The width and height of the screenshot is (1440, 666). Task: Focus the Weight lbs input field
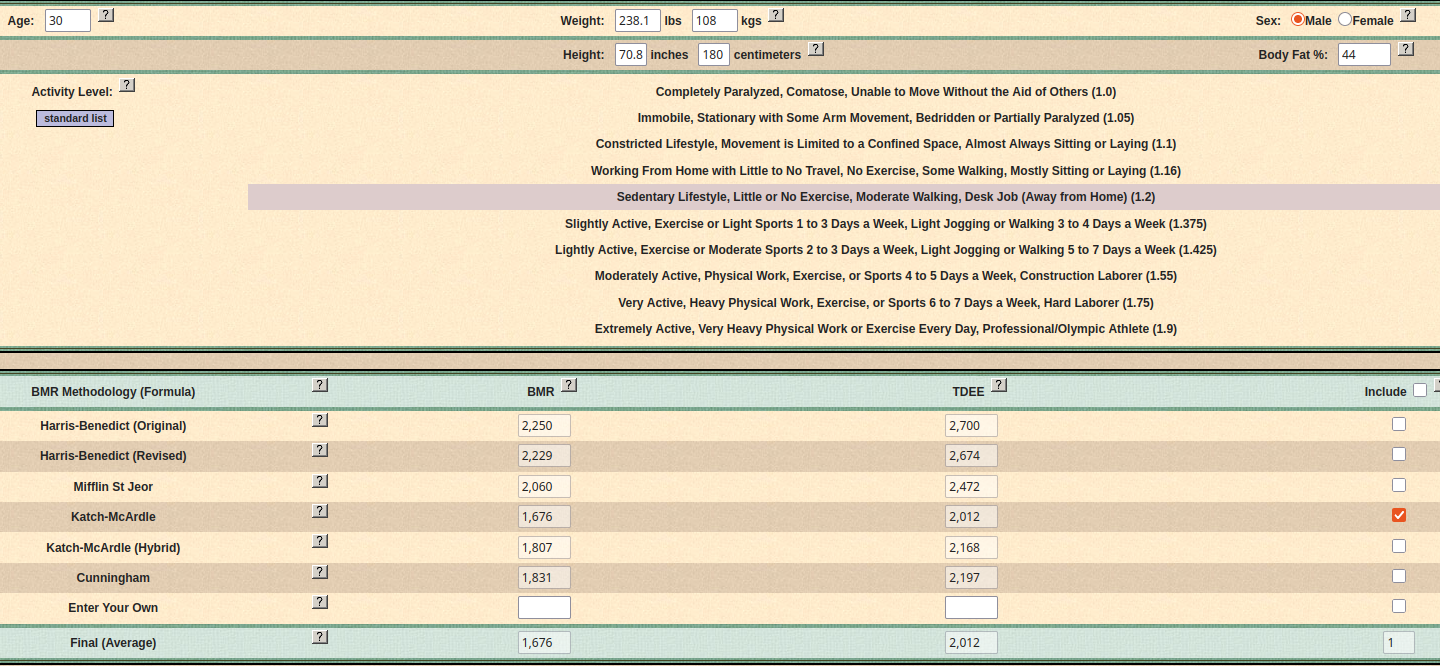coord(636,20)
